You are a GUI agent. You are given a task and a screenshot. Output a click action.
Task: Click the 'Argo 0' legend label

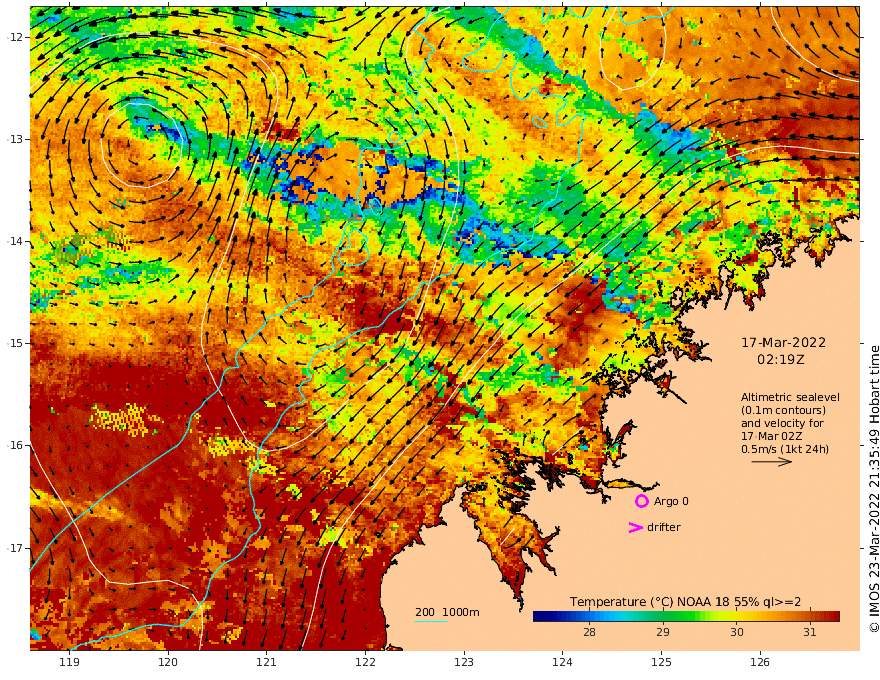click(x=671, y=502)
